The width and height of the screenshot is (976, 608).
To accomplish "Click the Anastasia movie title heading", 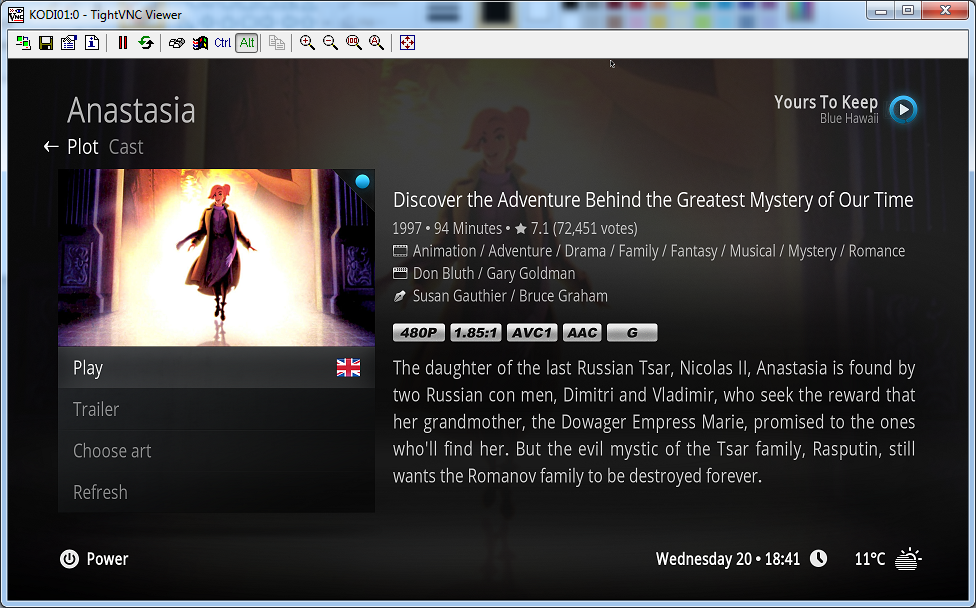I will pos(131,111).
